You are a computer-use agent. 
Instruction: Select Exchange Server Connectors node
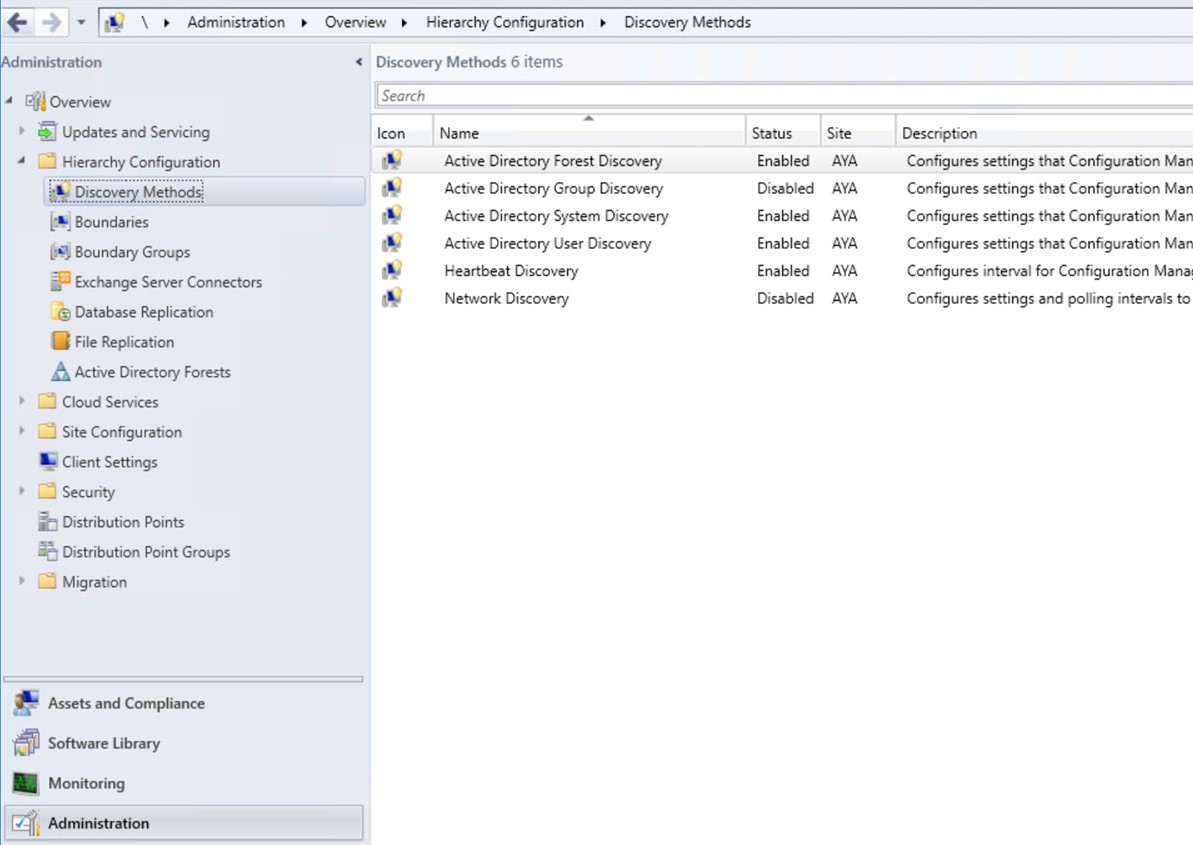pos(168,282)
